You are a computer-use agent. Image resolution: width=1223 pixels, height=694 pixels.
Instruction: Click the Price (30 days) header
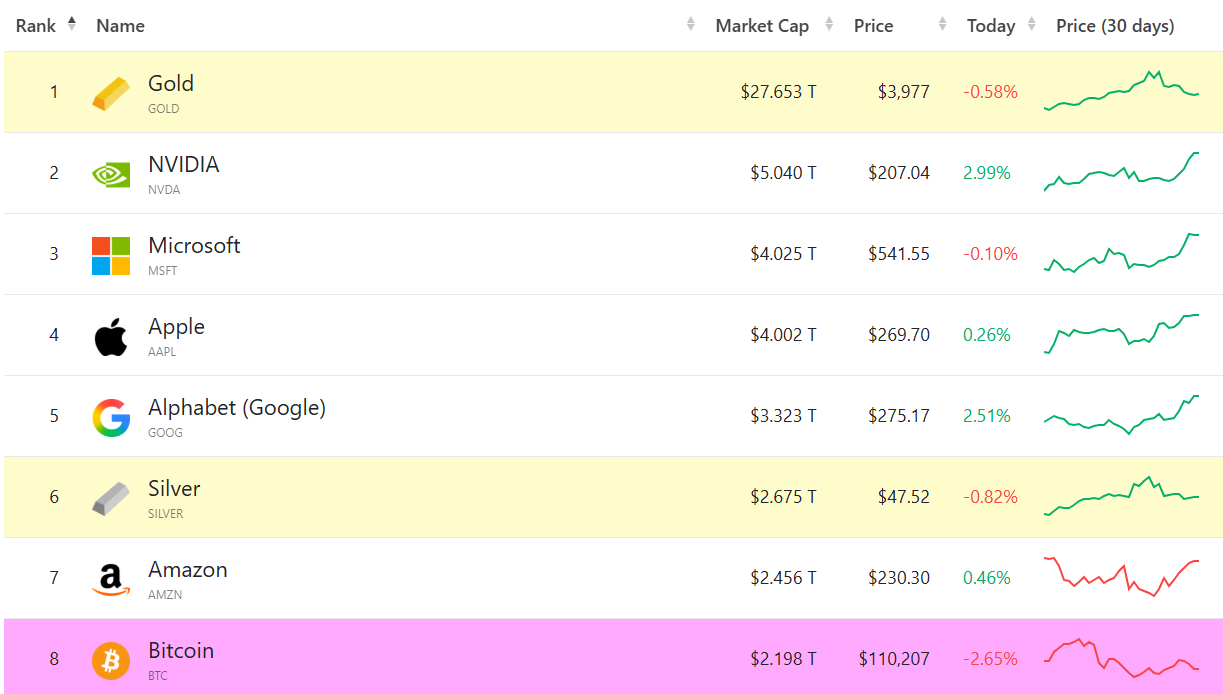(x=1115, y=26)
